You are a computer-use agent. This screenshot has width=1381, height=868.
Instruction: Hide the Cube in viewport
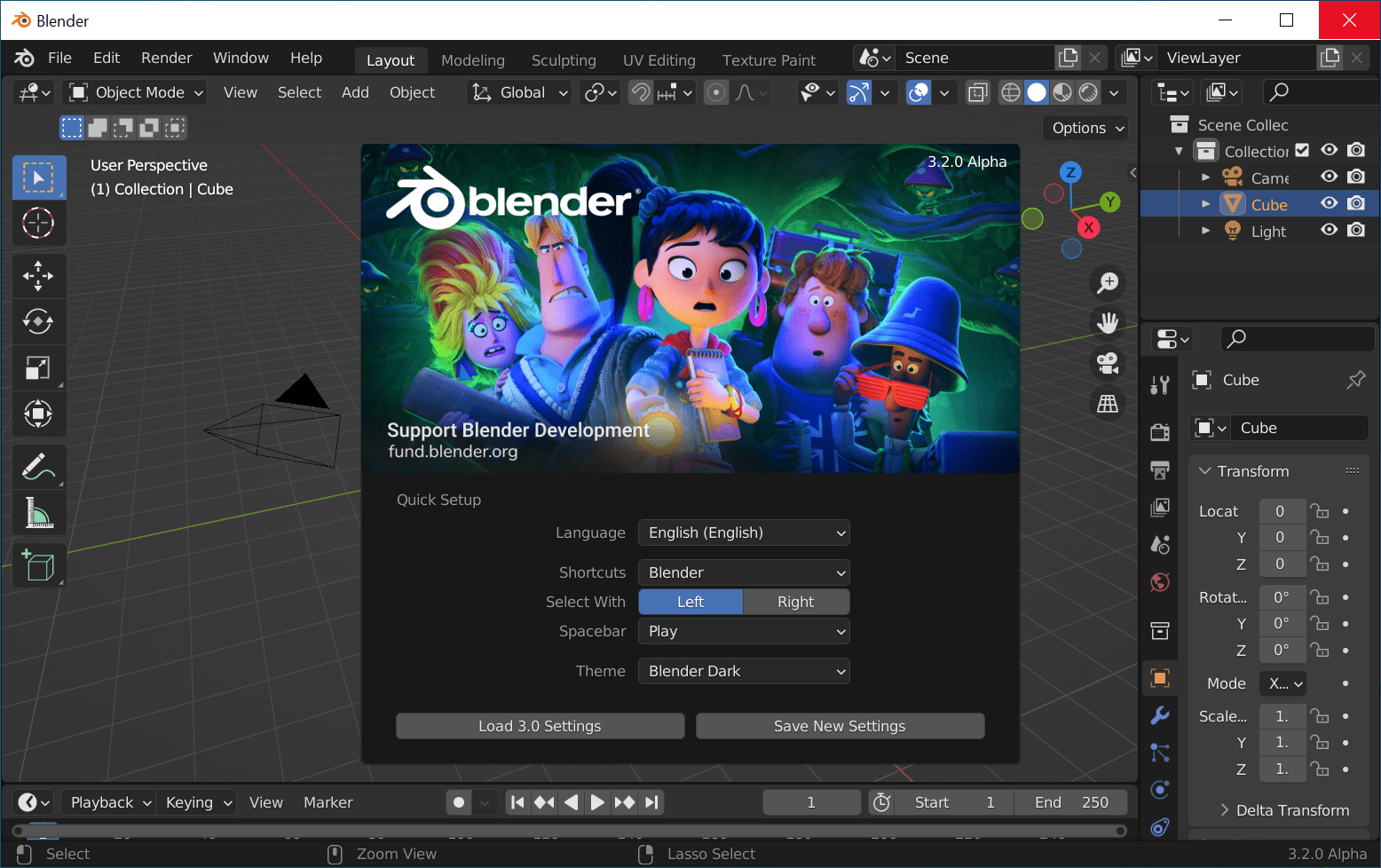[1329, 203]
